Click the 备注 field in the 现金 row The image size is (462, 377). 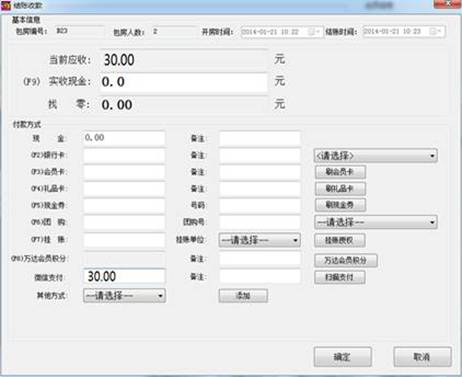point(260,138)
